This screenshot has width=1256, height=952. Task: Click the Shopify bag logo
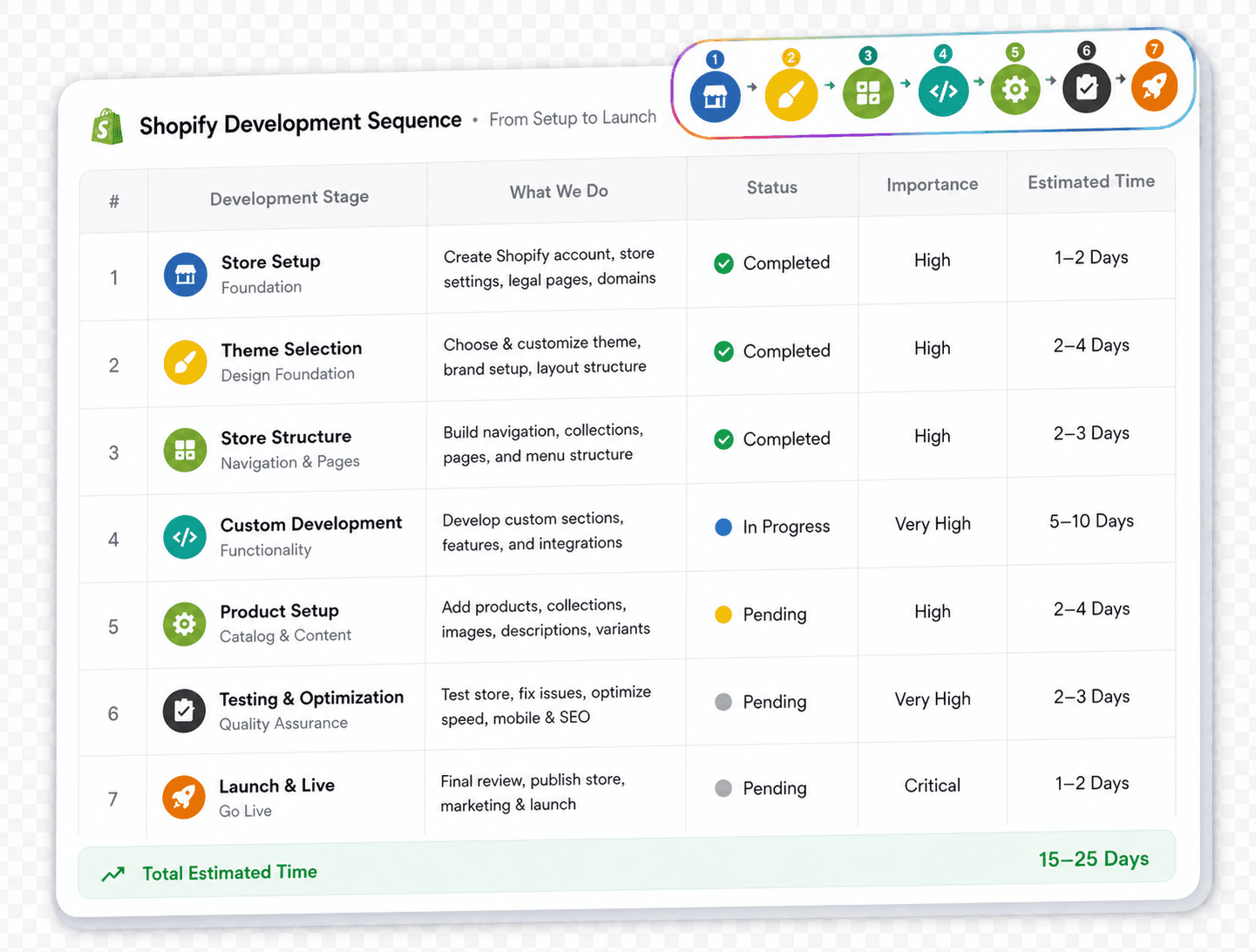(107, 126)
